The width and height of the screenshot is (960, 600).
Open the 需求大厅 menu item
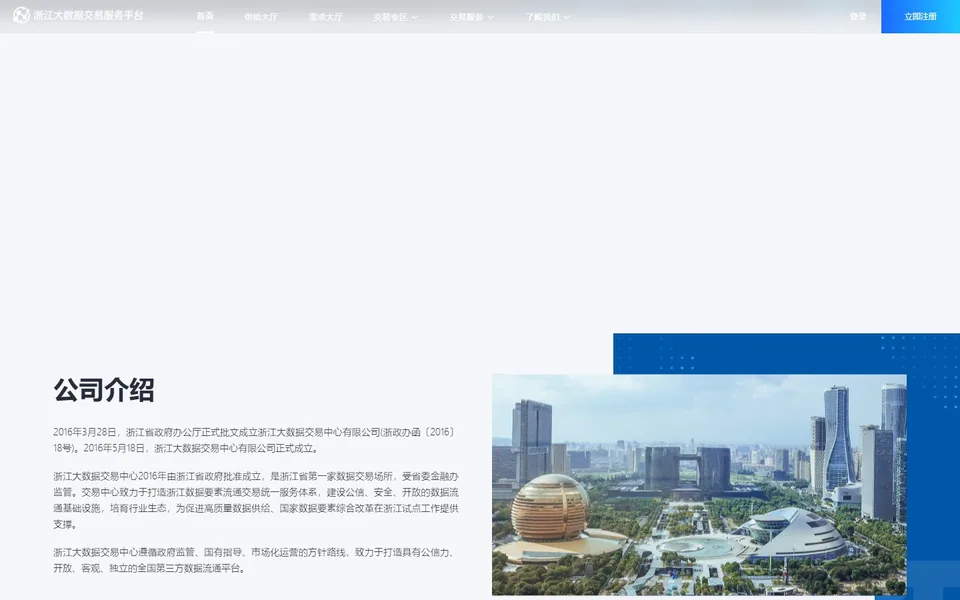coord(326,17)
